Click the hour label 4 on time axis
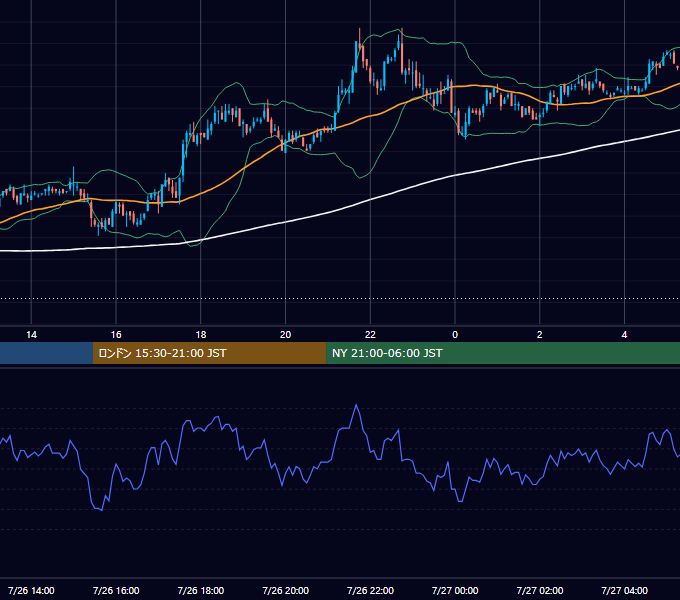Image resolution: width=680 pixels, height=600 pixels. click(624, 335)
